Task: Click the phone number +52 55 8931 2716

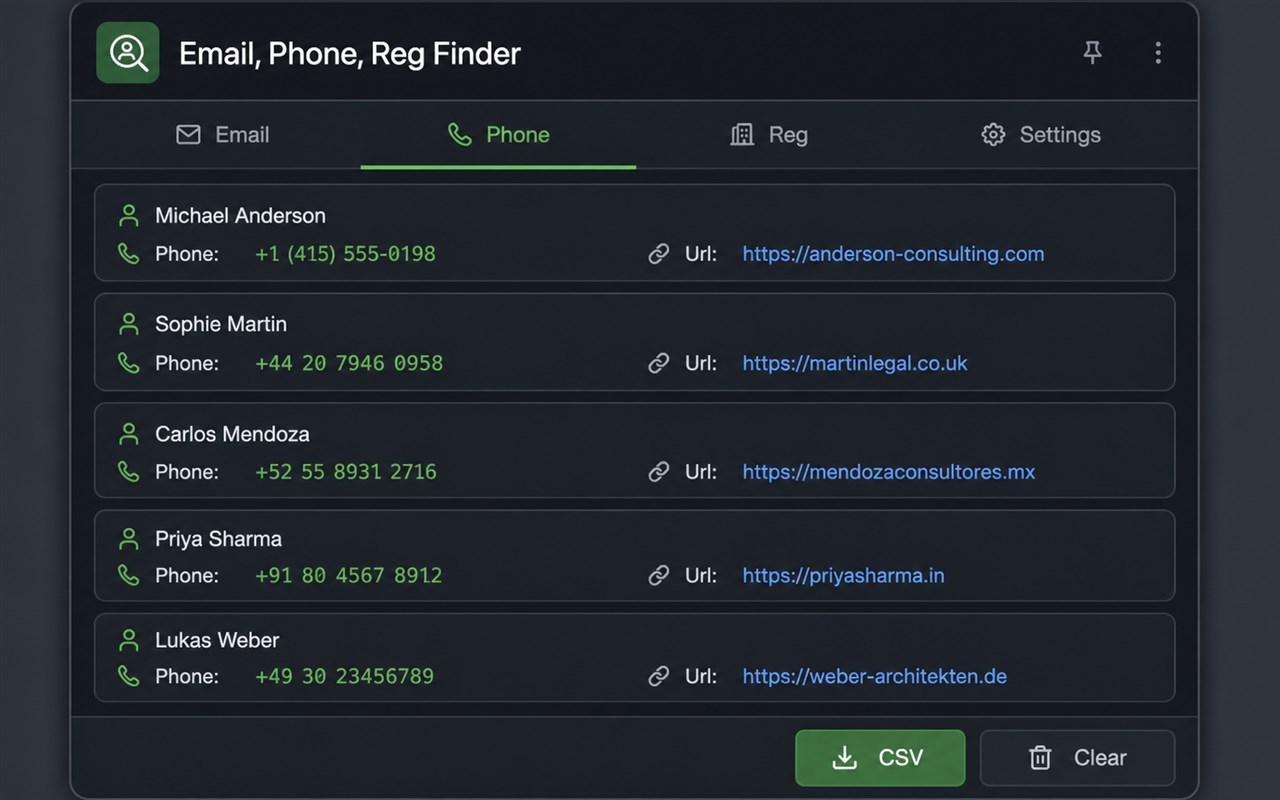Action: pyautogui.click(x=346, y=472)
